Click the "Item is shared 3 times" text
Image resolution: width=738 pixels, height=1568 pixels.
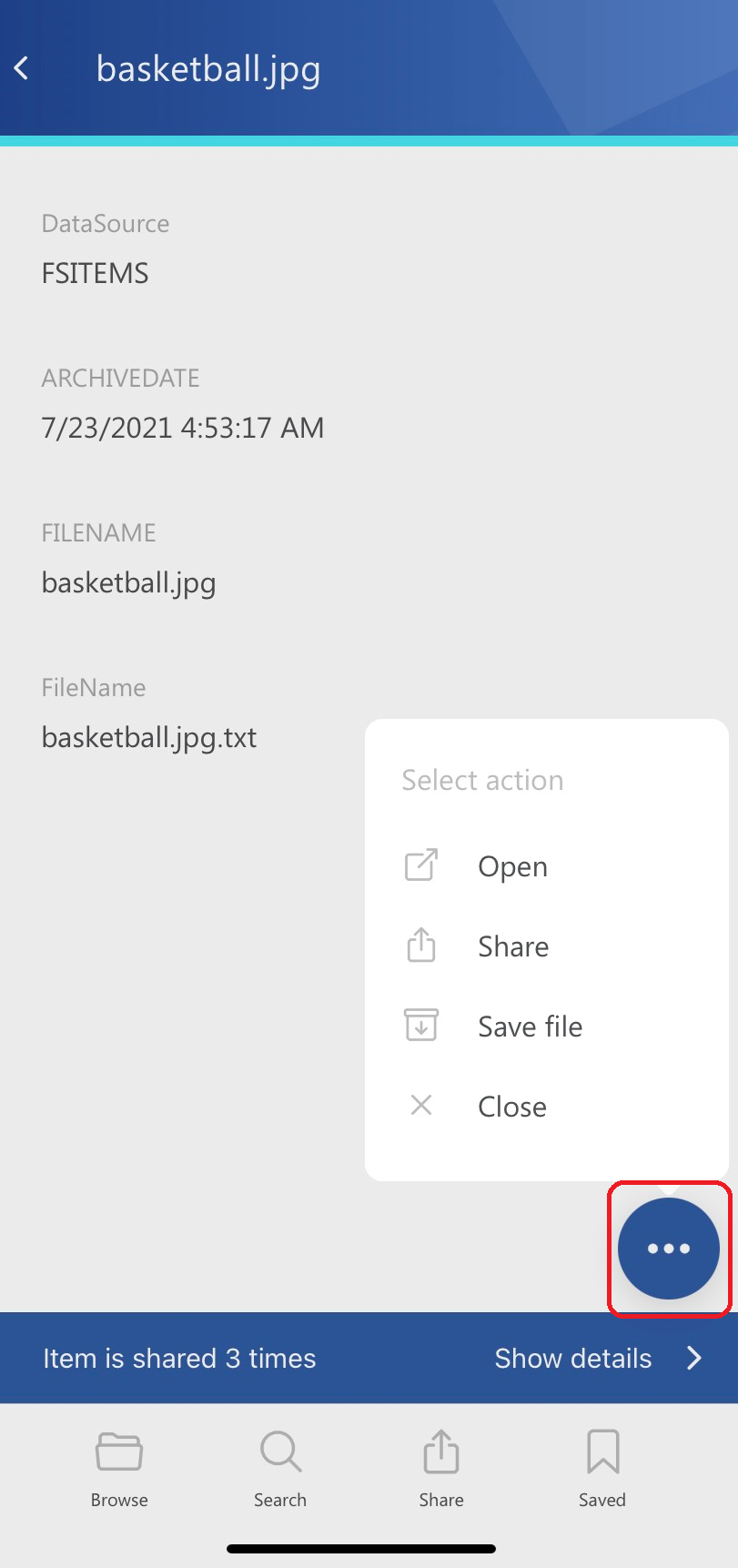tap(179, 1358)
